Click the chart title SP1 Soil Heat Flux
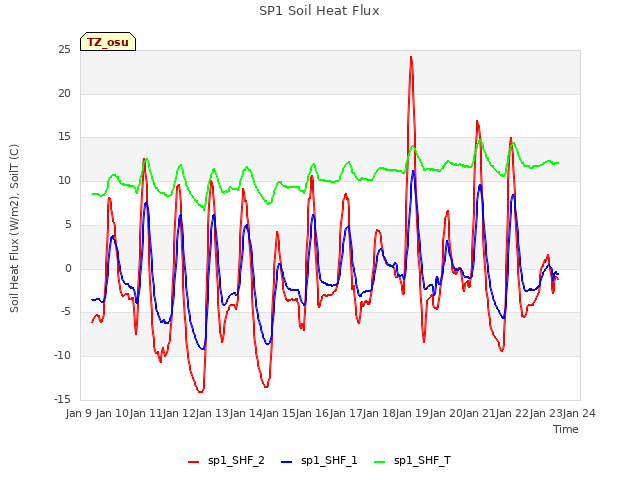 click(319, 11)
